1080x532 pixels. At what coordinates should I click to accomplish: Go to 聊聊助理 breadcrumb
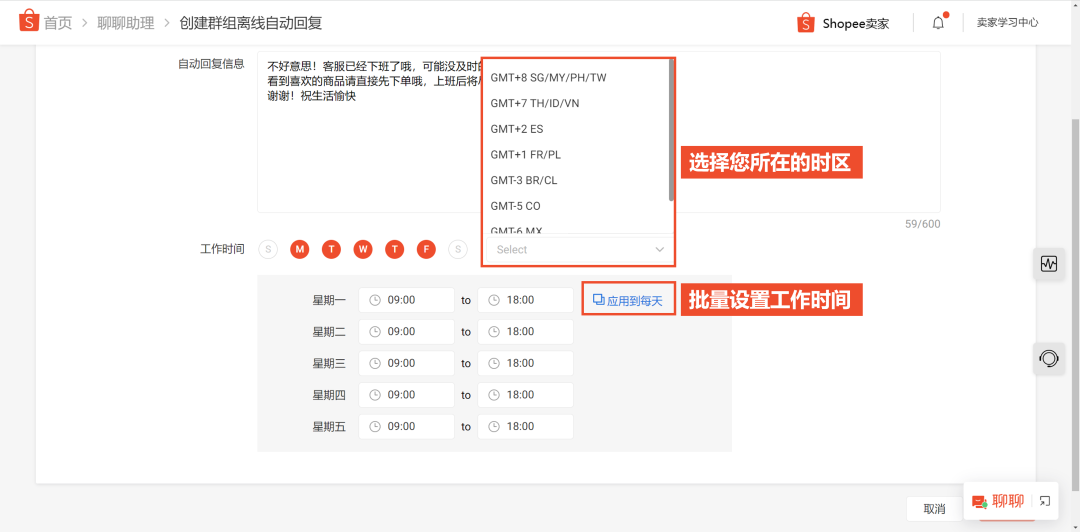pos(126,22)
